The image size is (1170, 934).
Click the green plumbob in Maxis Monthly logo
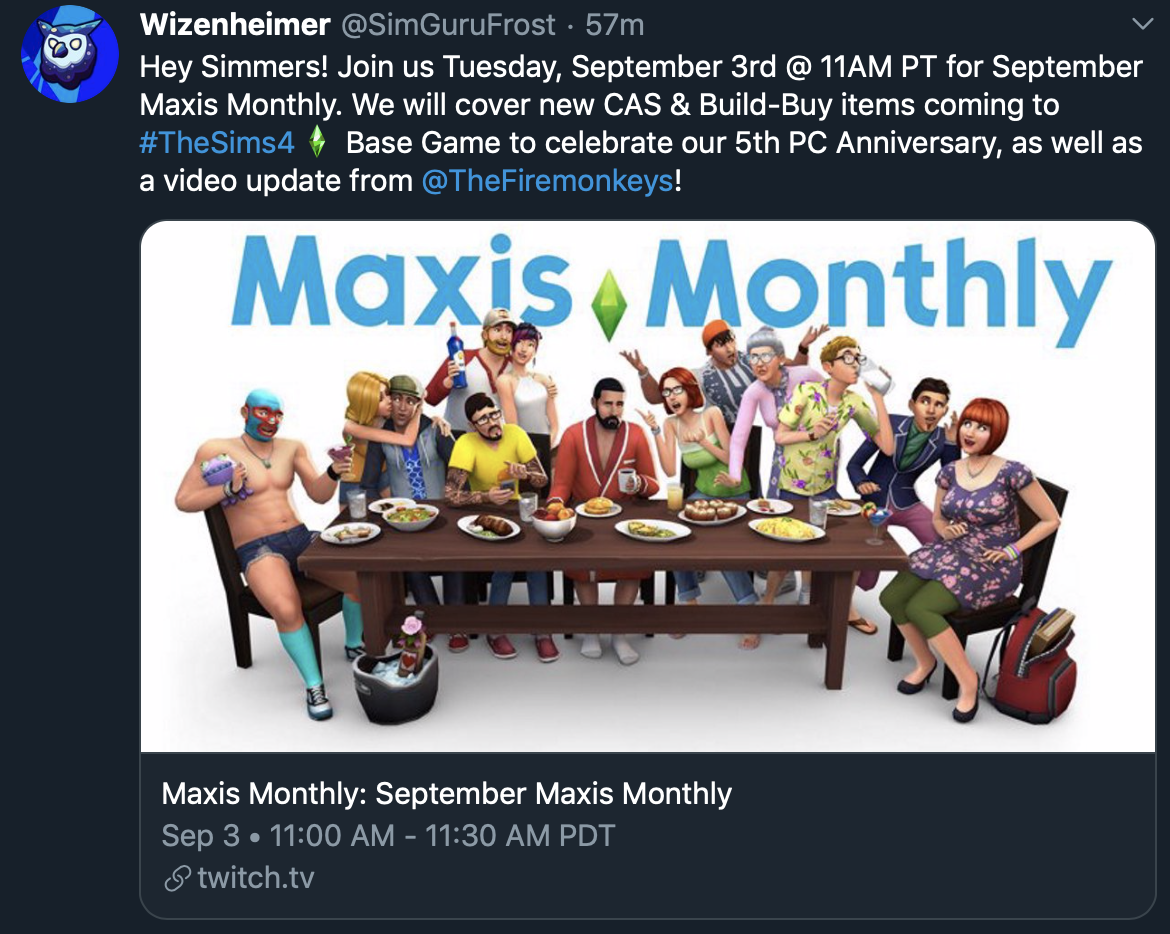click(609, 304)
